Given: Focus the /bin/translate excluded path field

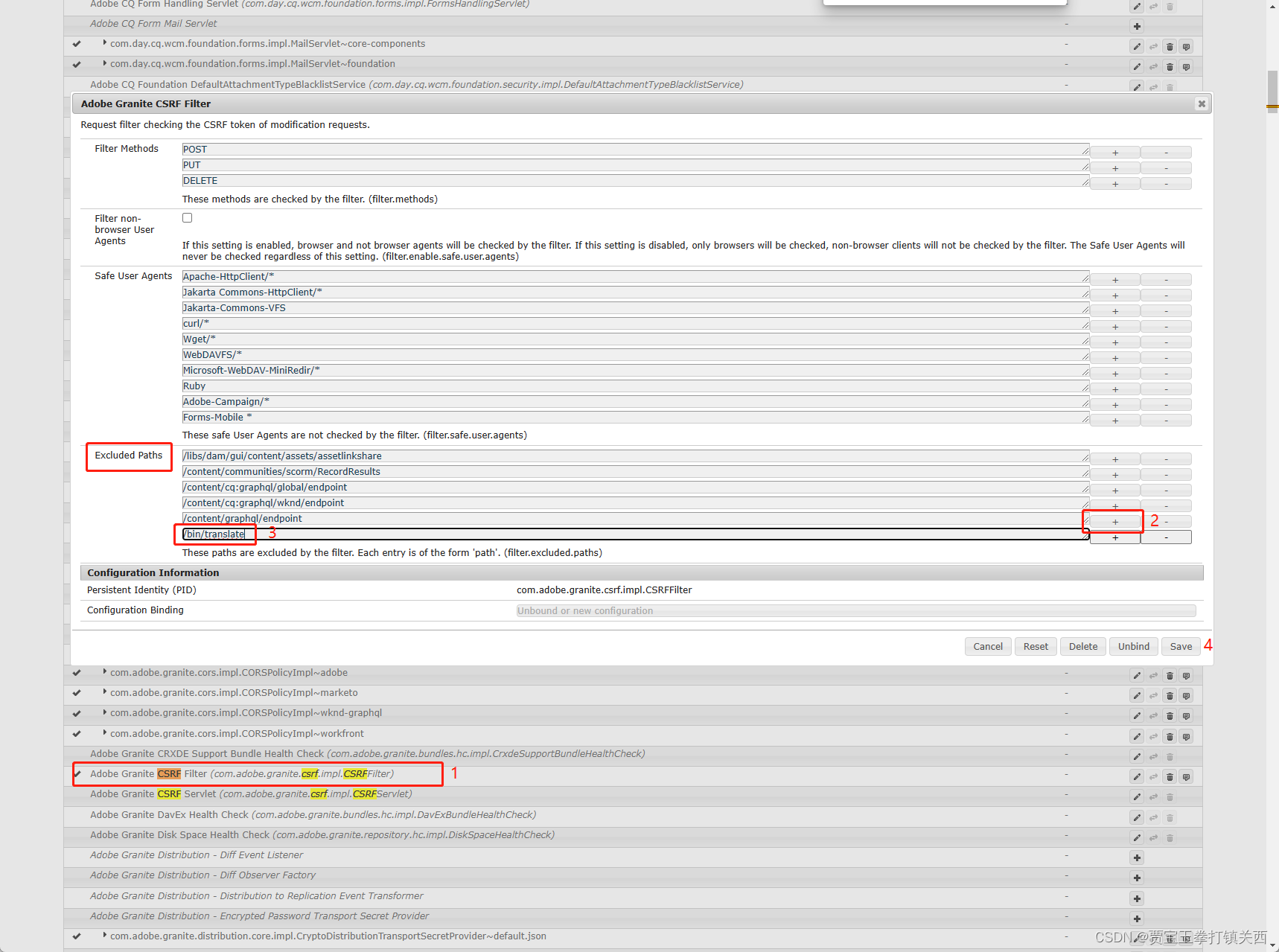Looking at the screenshot, I should coord(636,534).
